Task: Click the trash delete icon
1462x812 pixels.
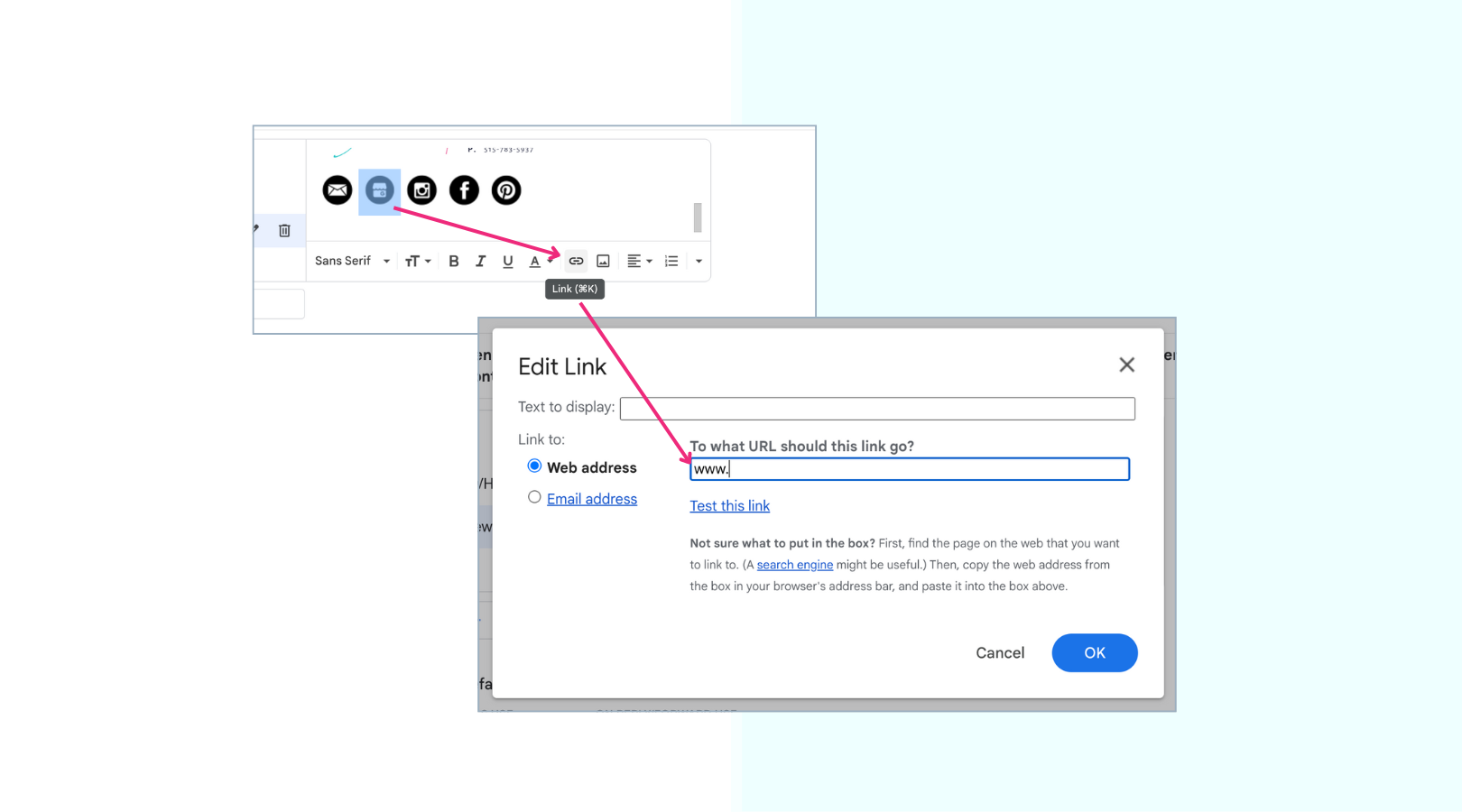Action: tap(284, 230)
